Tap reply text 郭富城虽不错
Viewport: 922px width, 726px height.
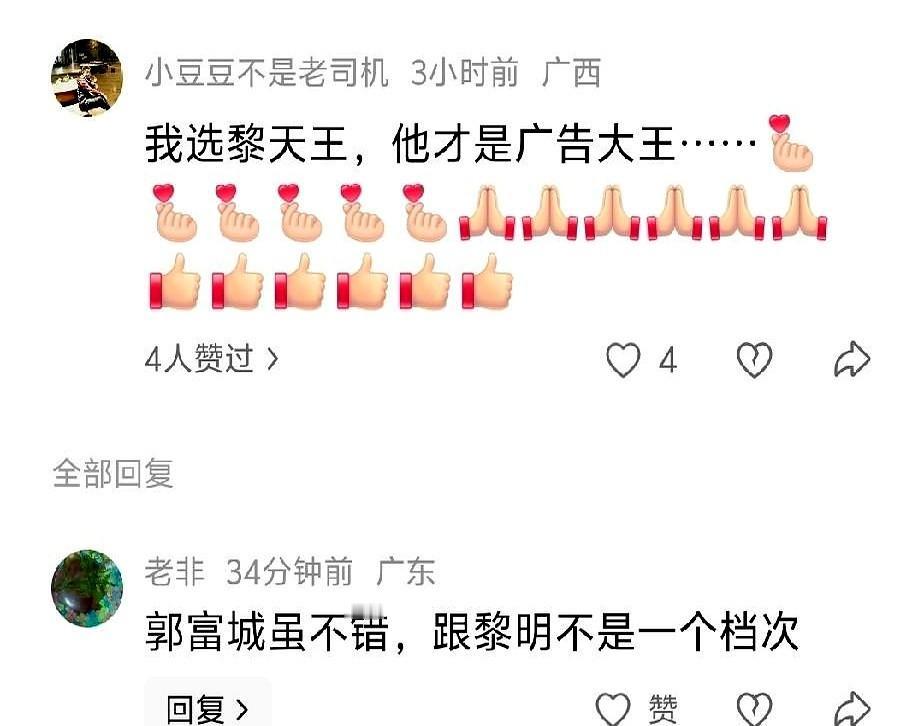[267, 632]
